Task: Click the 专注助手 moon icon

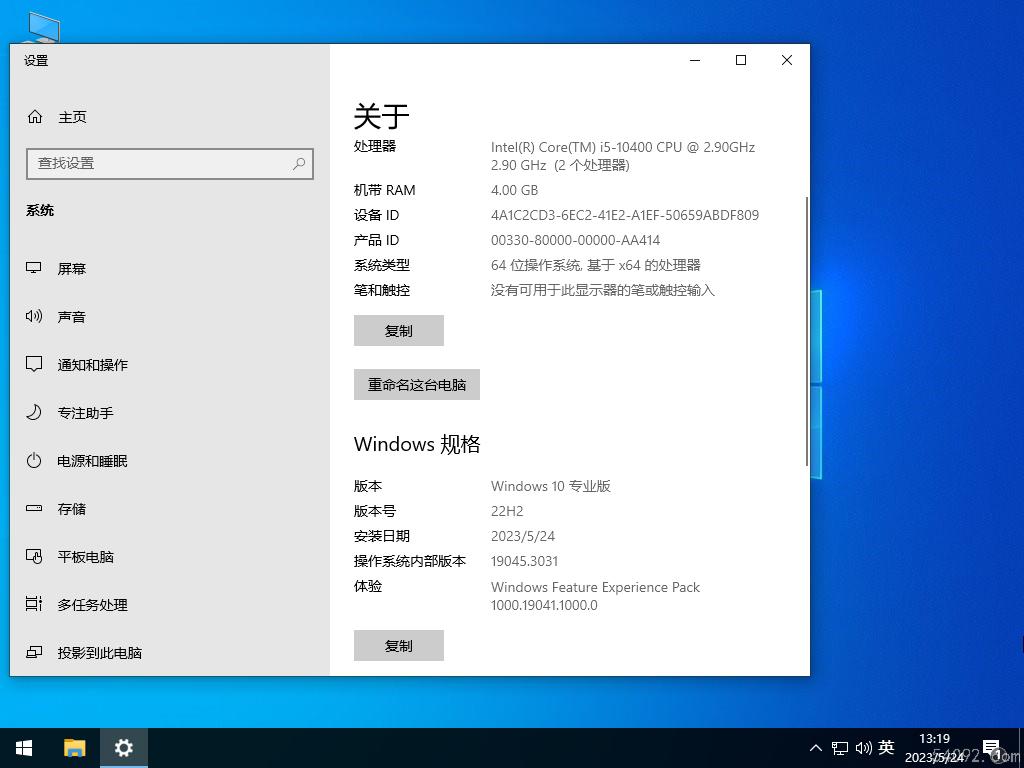Action: (x=34, y=412)
